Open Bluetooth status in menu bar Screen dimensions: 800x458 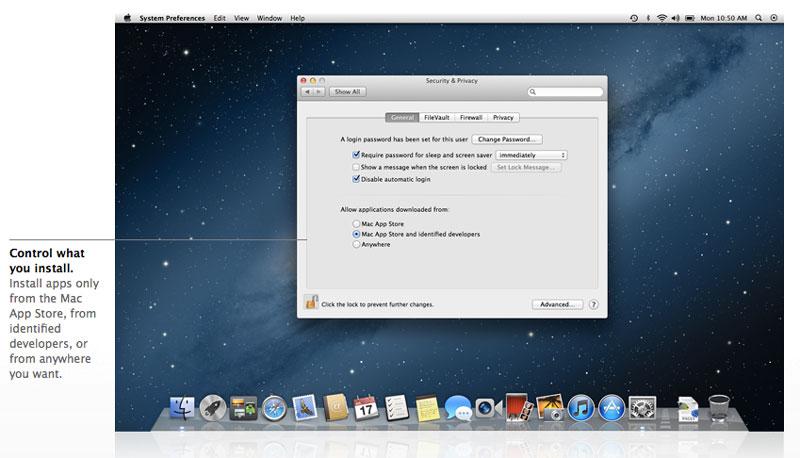click(648, 18)
